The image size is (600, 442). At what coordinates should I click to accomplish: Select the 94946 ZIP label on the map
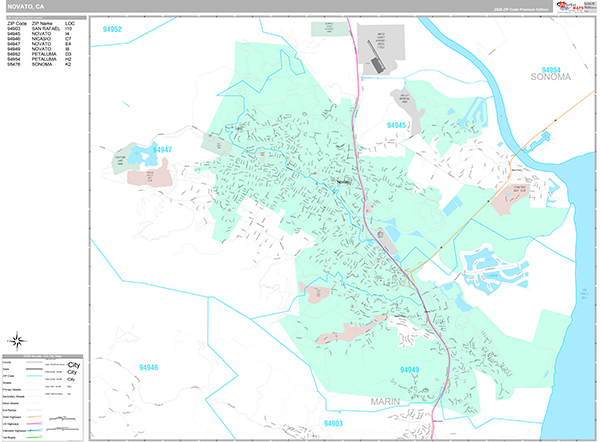148,367
